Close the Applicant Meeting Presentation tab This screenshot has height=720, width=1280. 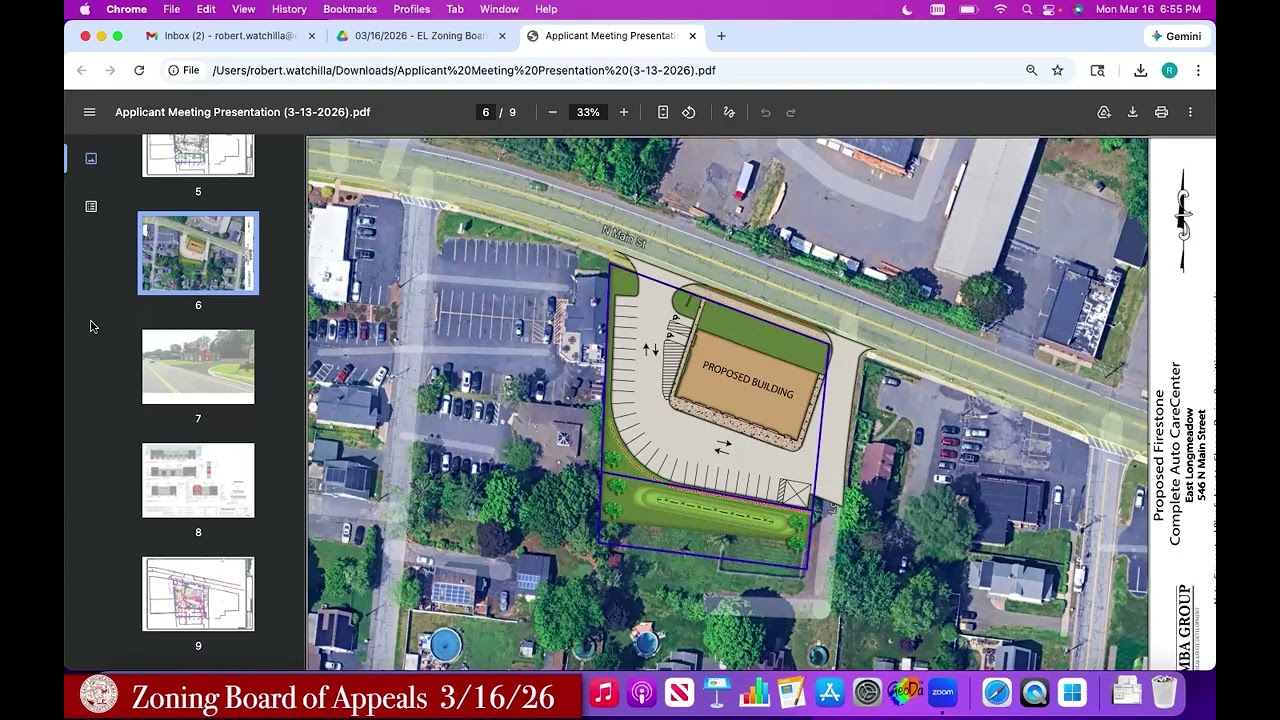(x=692, y=36)
